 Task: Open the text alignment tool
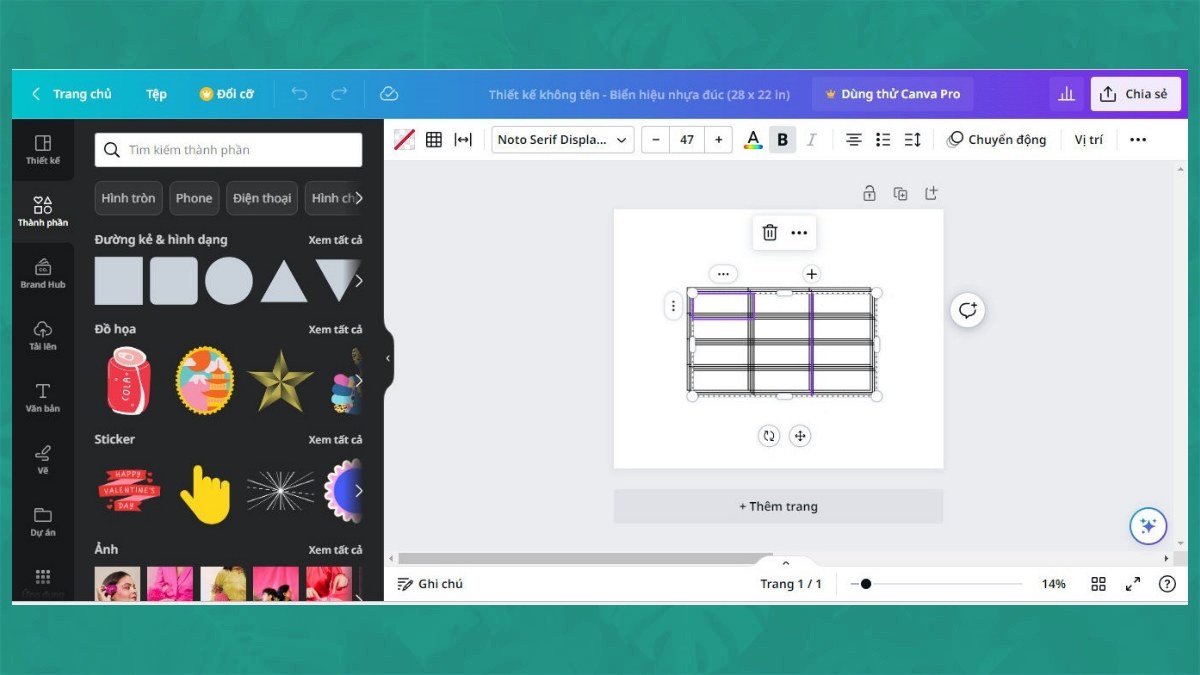click(853, 140)
